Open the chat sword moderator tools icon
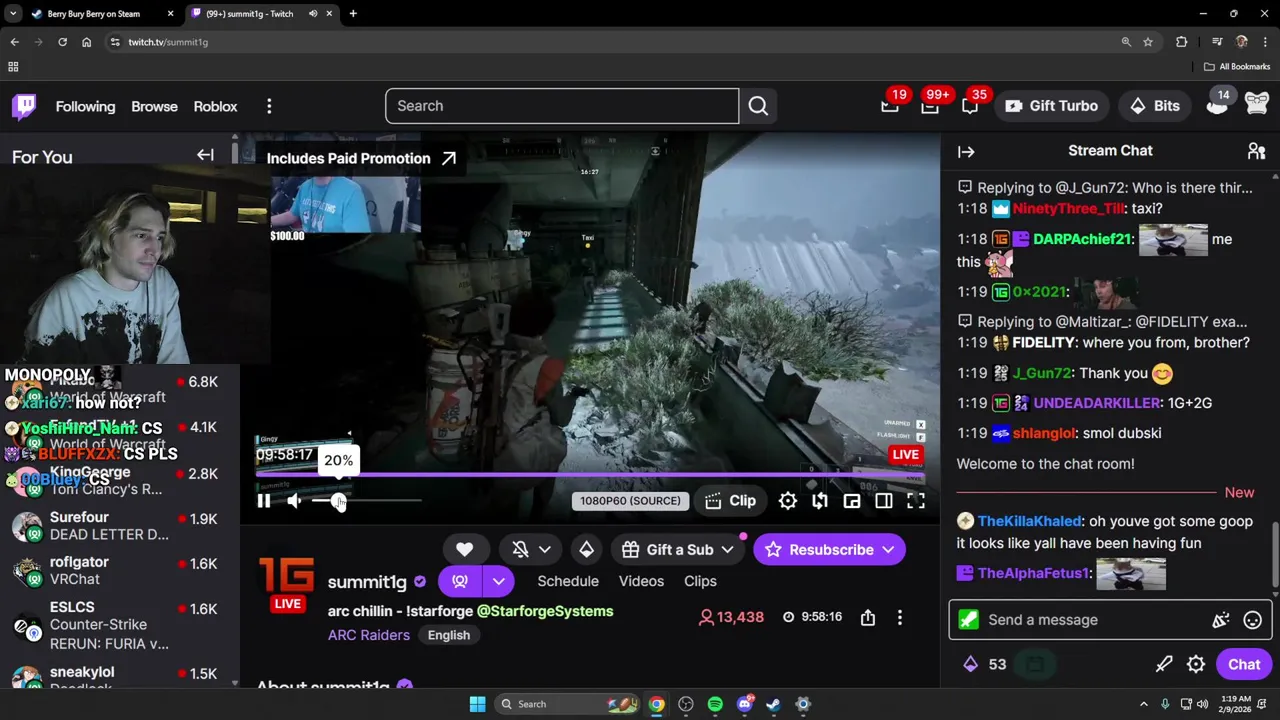Viewport: 1280px width, 720px height. [1164, 664]
